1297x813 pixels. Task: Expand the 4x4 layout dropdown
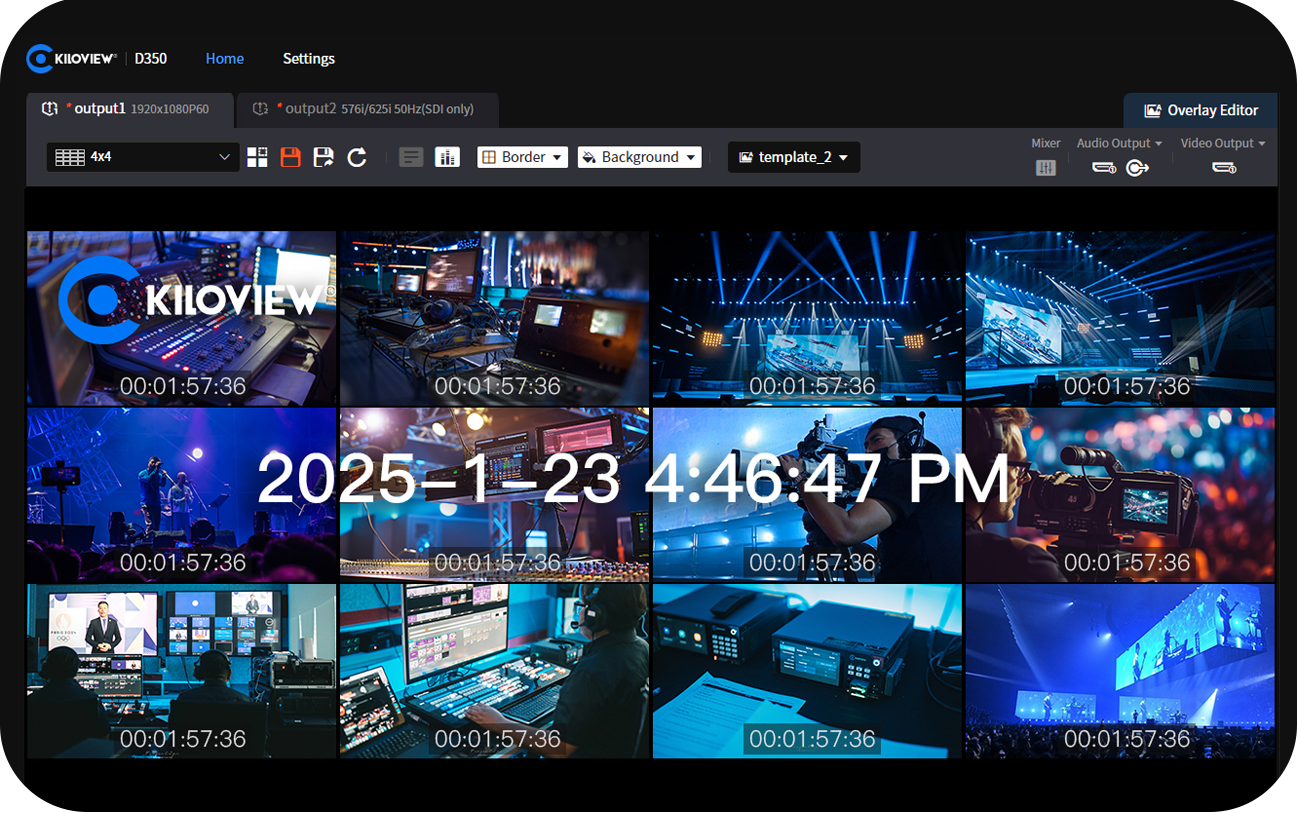(142, 157)
